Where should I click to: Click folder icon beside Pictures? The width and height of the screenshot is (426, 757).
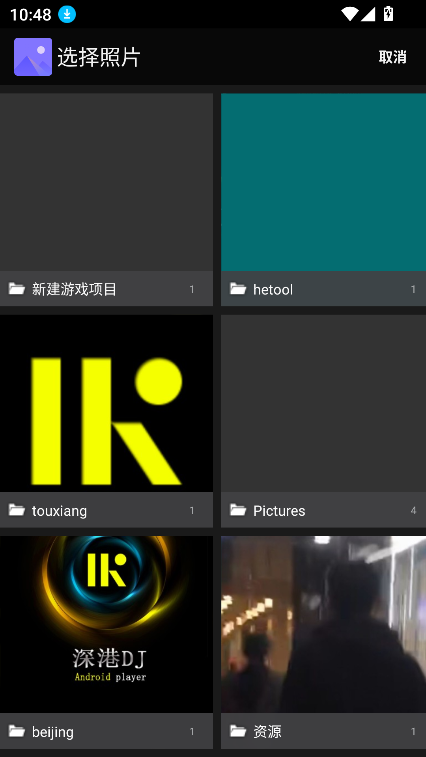(238, 510)
